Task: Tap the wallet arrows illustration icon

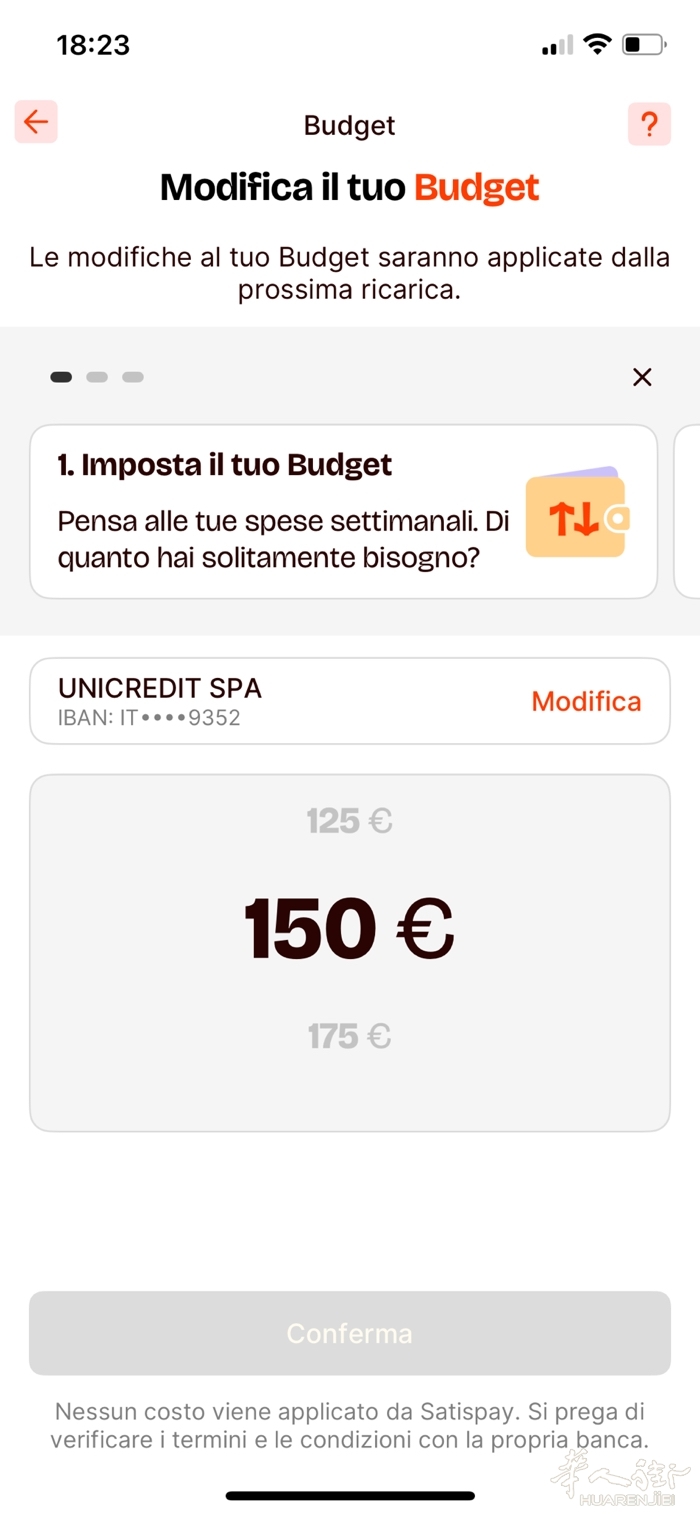Action: (576, 516)
